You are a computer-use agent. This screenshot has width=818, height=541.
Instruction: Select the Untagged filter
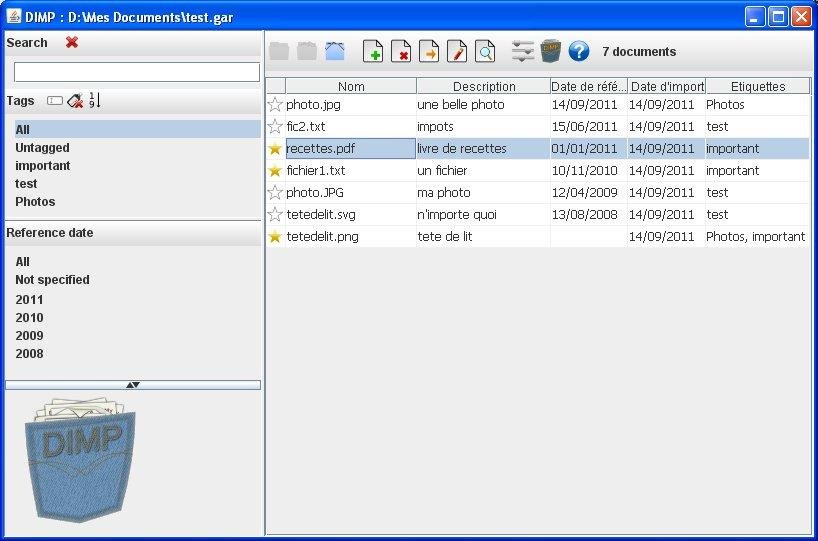point(42,148)
